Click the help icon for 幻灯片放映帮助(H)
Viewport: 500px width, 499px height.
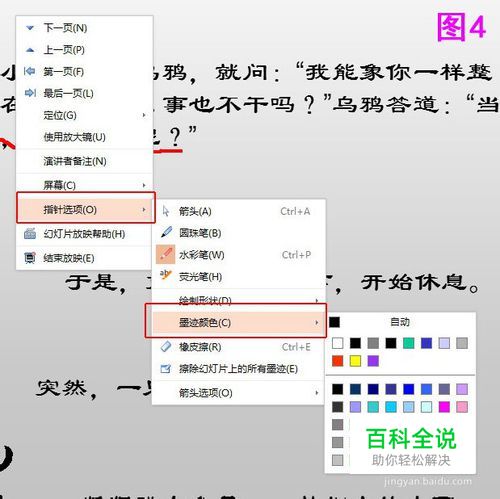[x=30, y=234]
